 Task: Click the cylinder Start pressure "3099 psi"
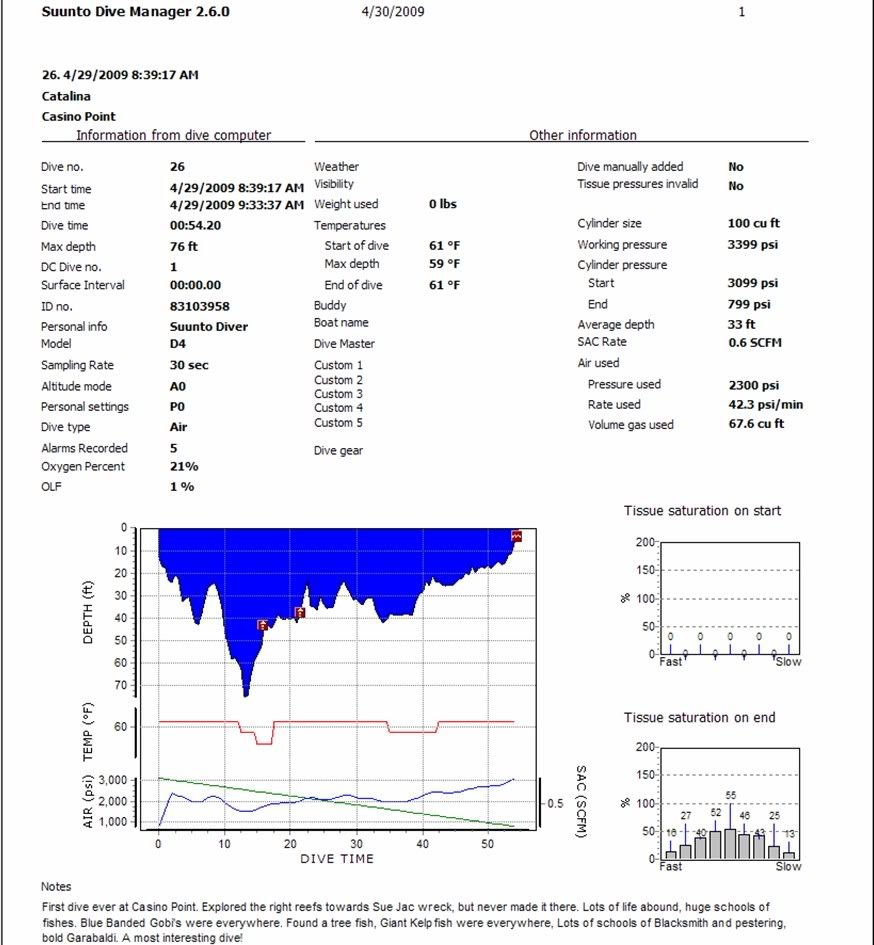point(753,283)
